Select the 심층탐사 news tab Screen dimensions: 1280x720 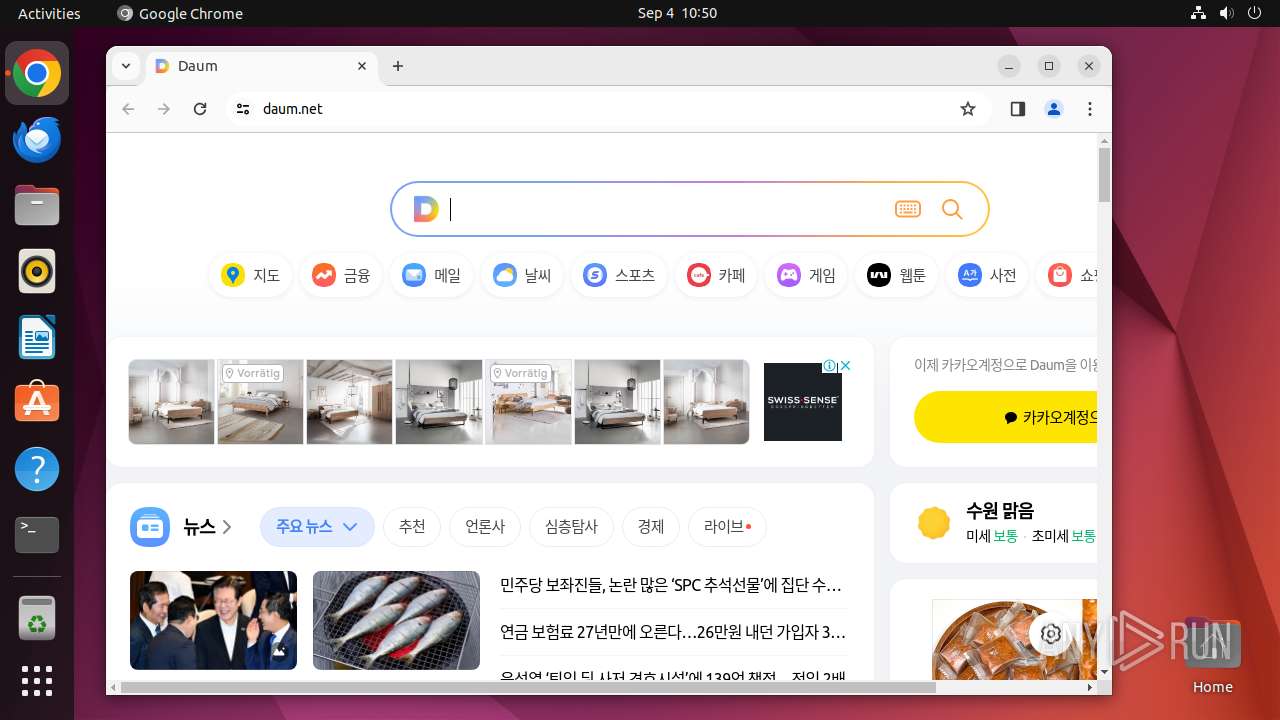click(571, 527)
